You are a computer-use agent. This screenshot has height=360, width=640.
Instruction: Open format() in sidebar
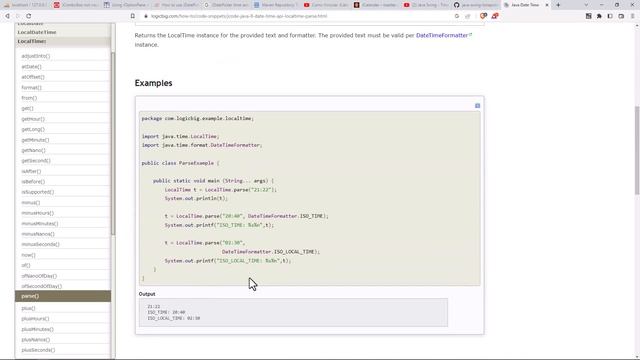point(31,87)
